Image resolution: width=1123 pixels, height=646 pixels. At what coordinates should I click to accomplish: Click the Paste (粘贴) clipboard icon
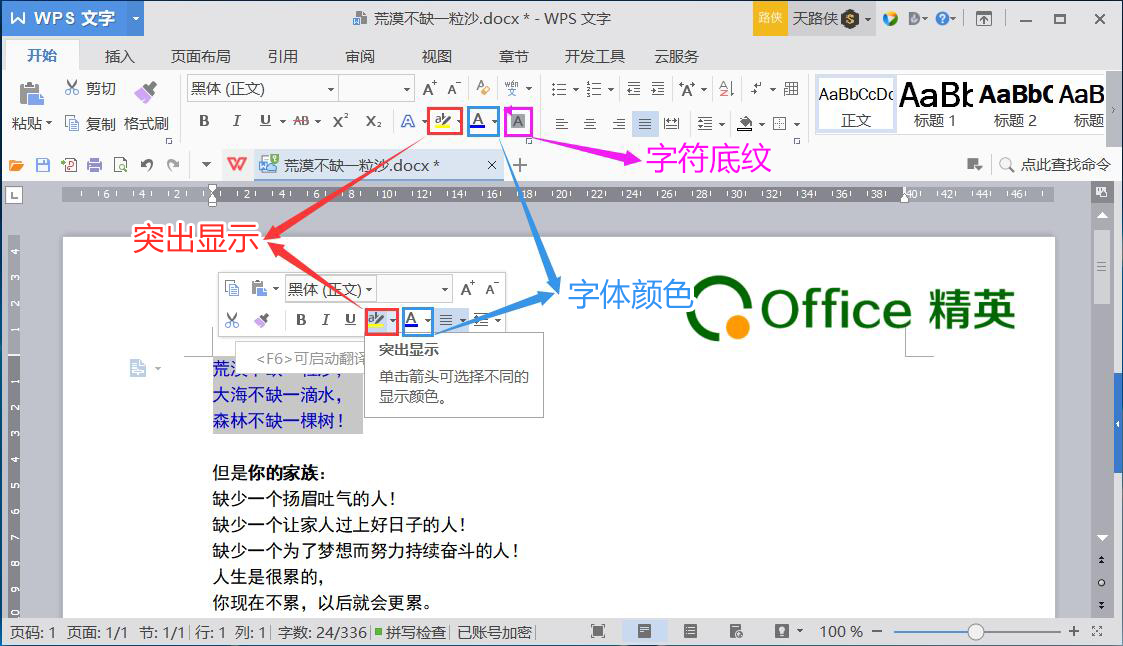point(31,94)
